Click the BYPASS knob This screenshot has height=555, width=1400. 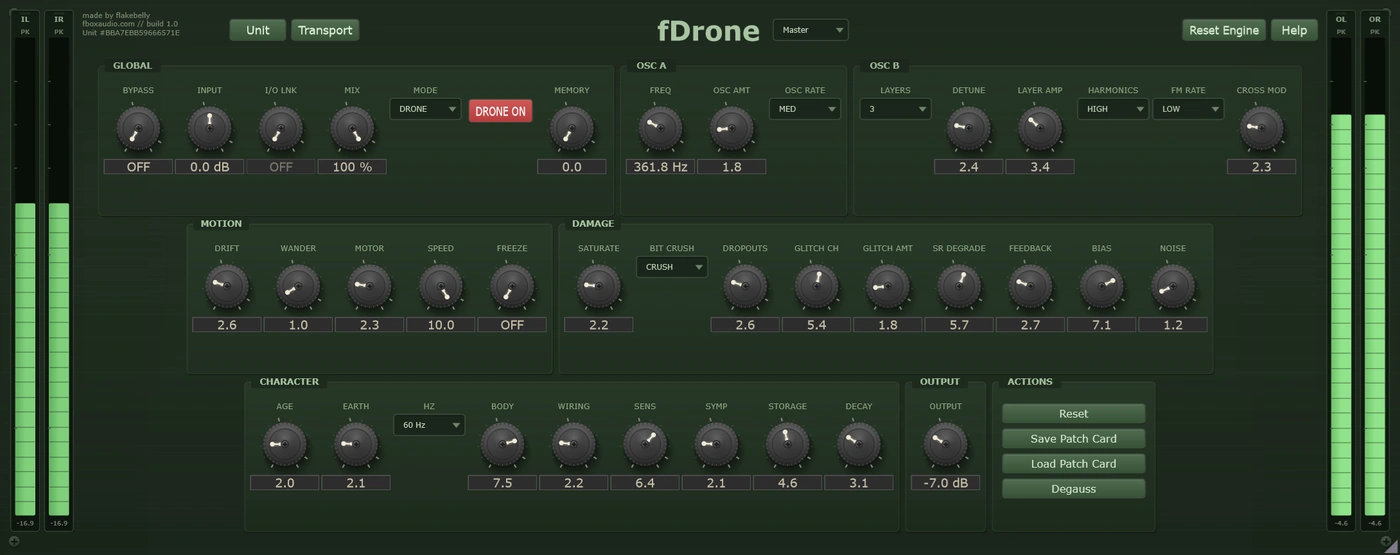point(138,129)
